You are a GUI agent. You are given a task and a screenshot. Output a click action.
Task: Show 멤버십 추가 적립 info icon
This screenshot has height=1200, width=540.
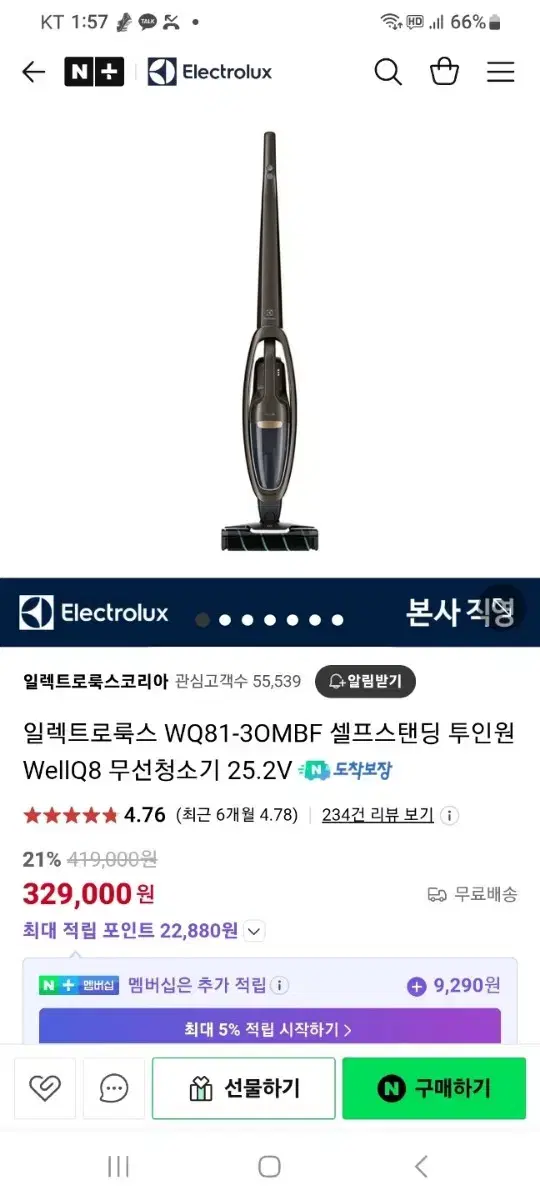pos(279,986)
